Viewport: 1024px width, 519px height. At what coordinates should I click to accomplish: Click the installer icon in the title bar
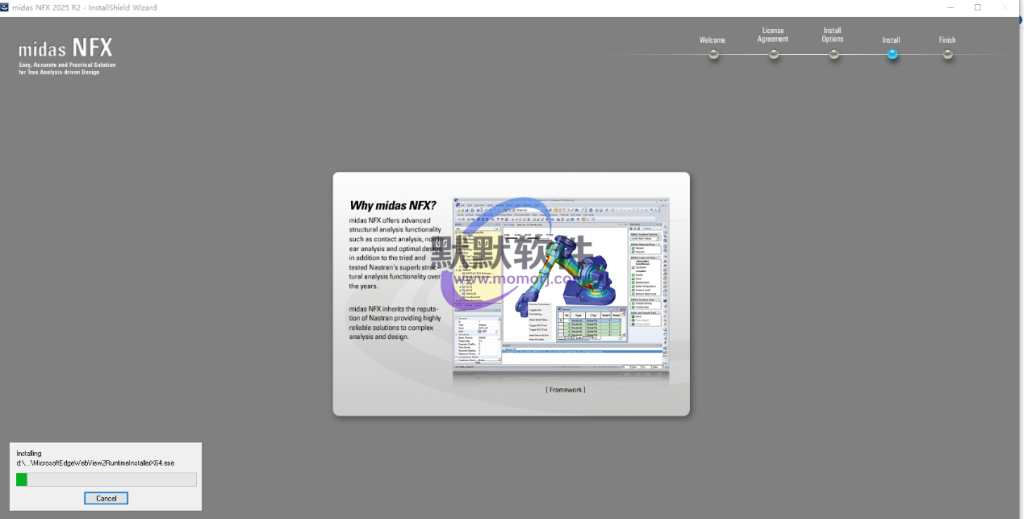coord(6,7)
